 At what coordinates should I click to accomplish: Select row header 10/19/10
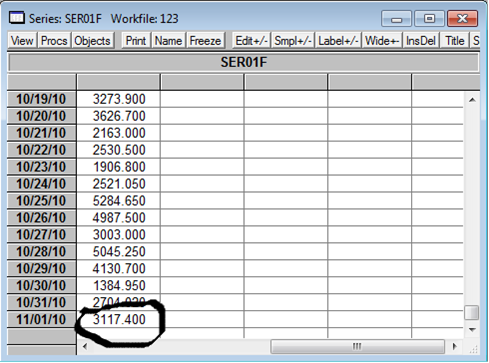(x=42, y=99)
